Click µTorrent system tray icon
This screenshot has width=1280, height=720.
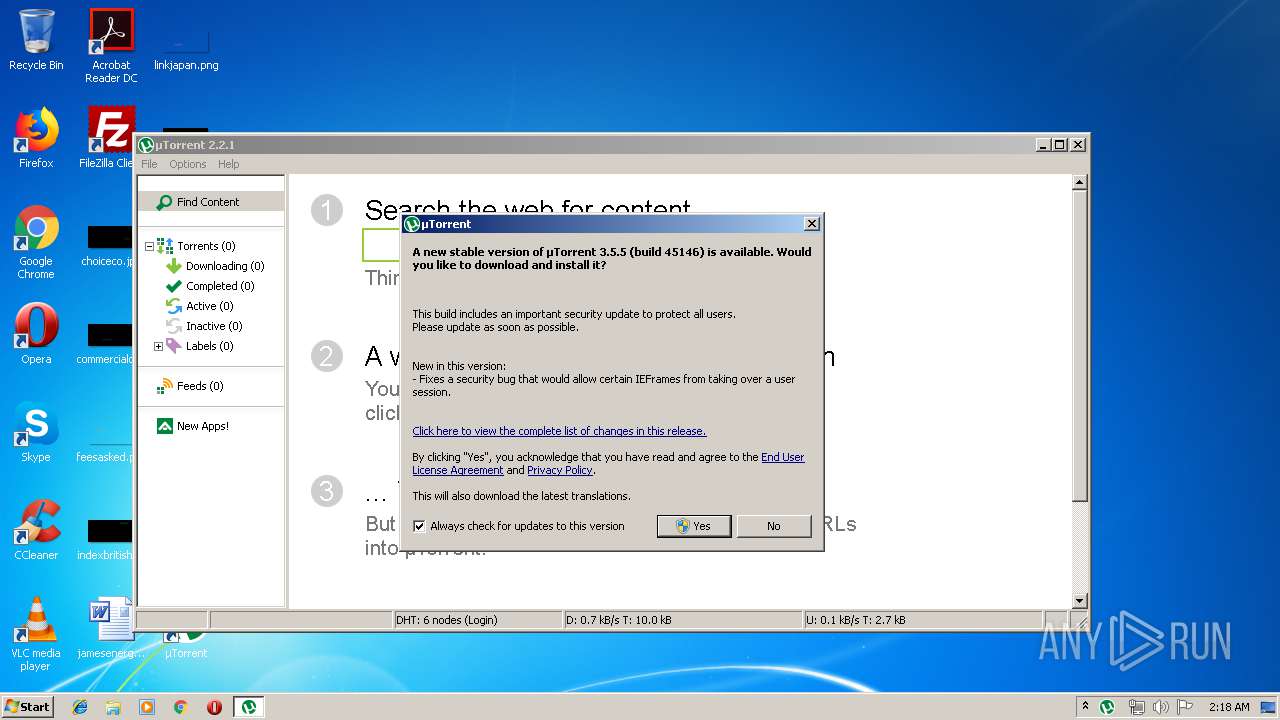click(x=1107, y=707)
